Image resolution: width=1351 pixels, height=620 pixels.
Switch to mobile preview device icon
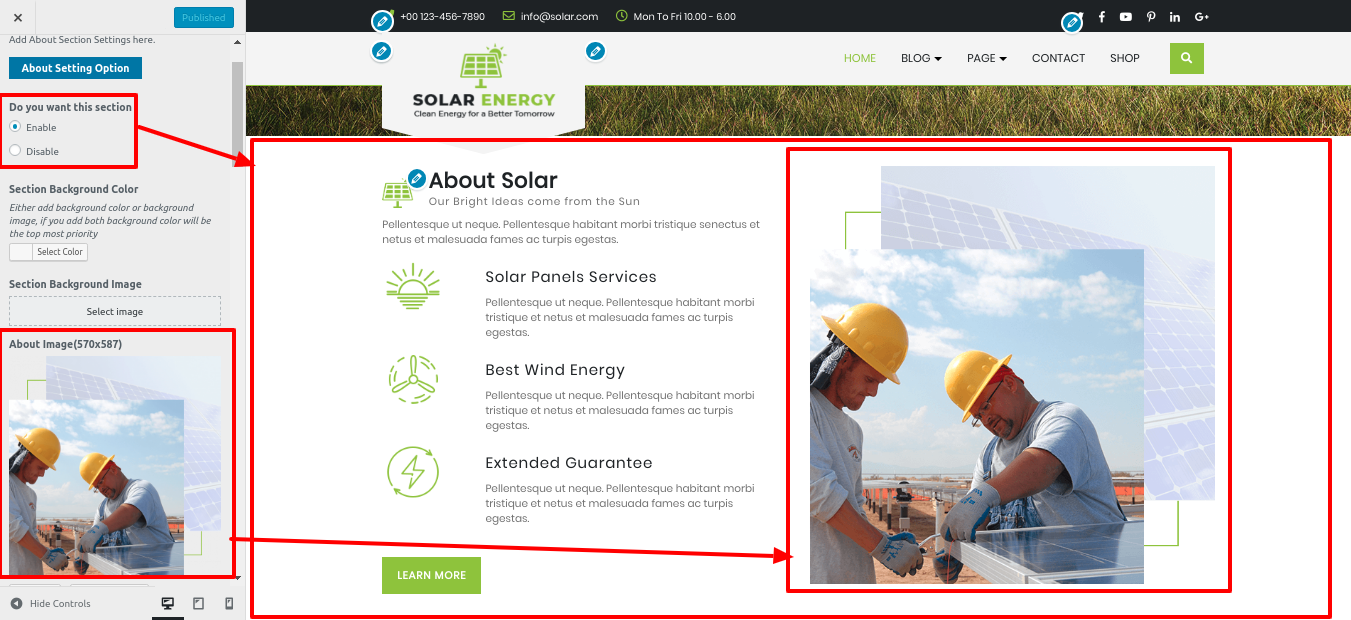(229, 603)
